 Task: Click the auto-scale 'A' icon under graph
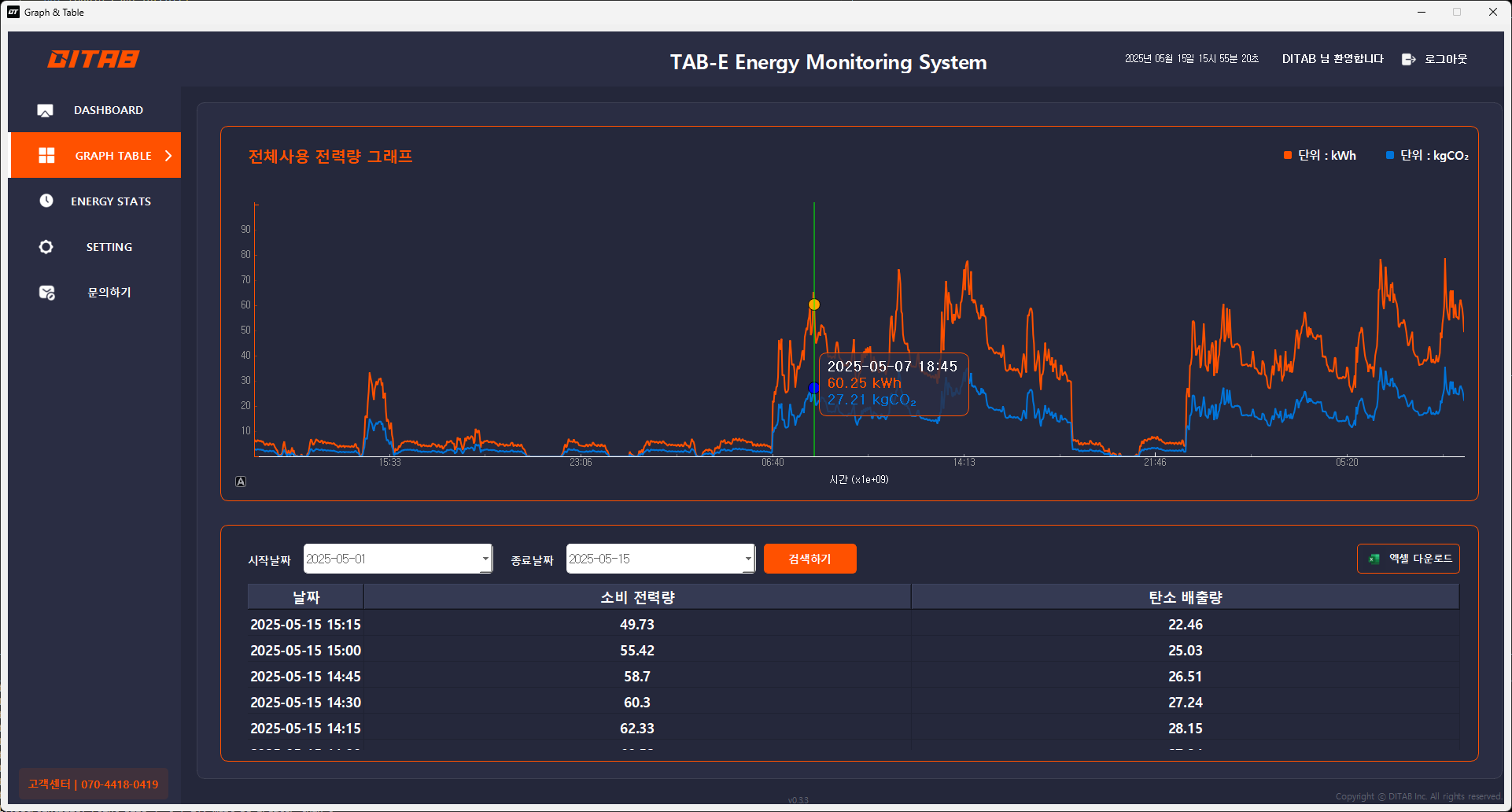click(241, 482)
